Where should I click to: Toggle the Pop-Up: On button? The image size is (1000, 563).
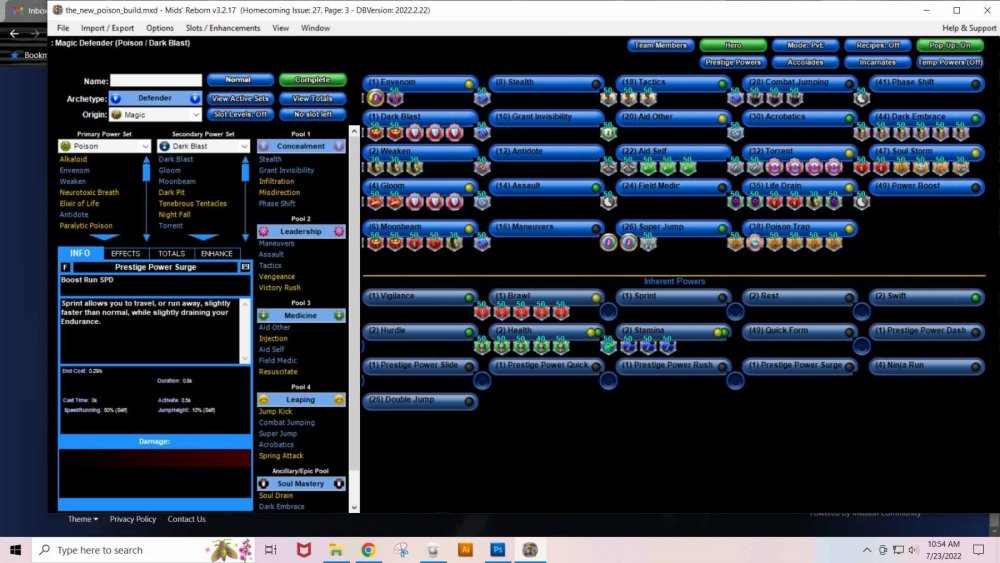click(949, 46)
